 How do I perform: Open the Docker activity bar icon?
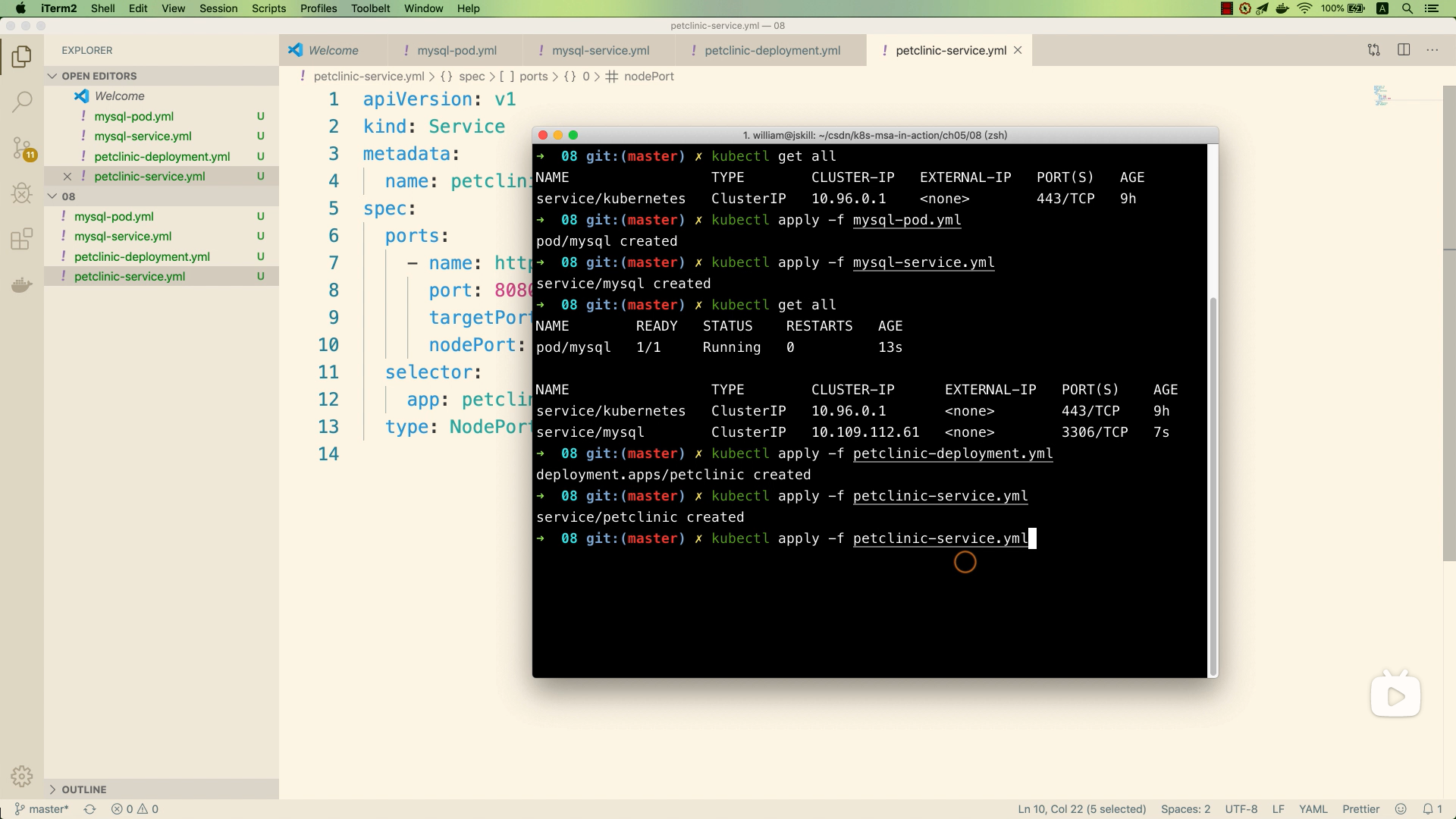pos(22,285)
